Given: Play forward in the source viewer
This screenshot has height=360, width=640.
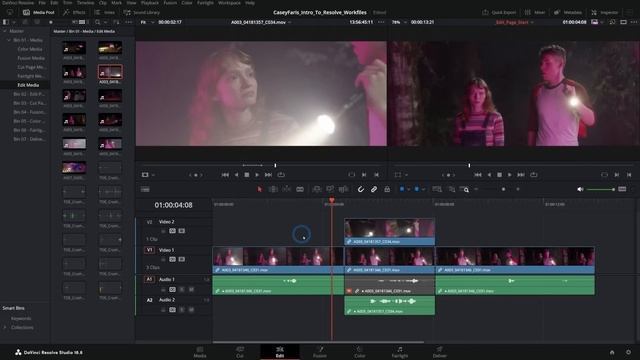Looking at the screenshot, I should click(257, 175).
